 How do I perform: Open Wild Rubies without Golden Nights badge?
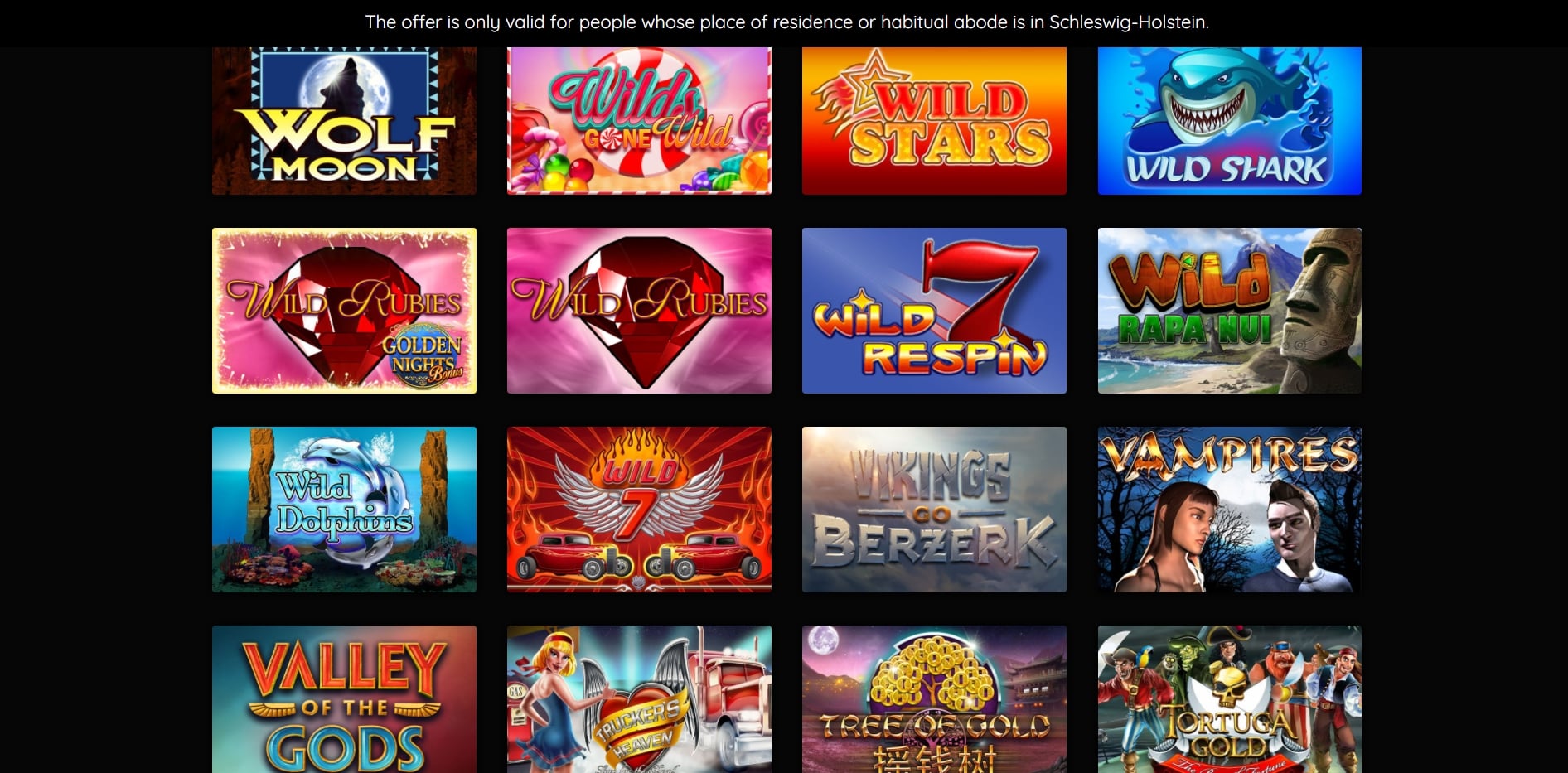(639, 311)
